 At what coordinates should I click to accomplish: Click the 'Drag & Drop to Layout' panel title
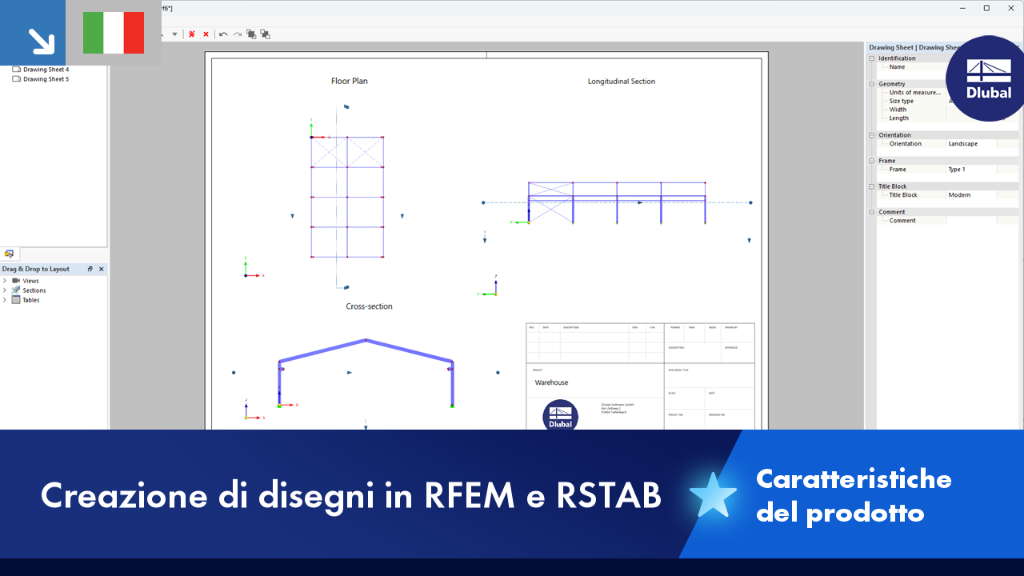[35, 269]
